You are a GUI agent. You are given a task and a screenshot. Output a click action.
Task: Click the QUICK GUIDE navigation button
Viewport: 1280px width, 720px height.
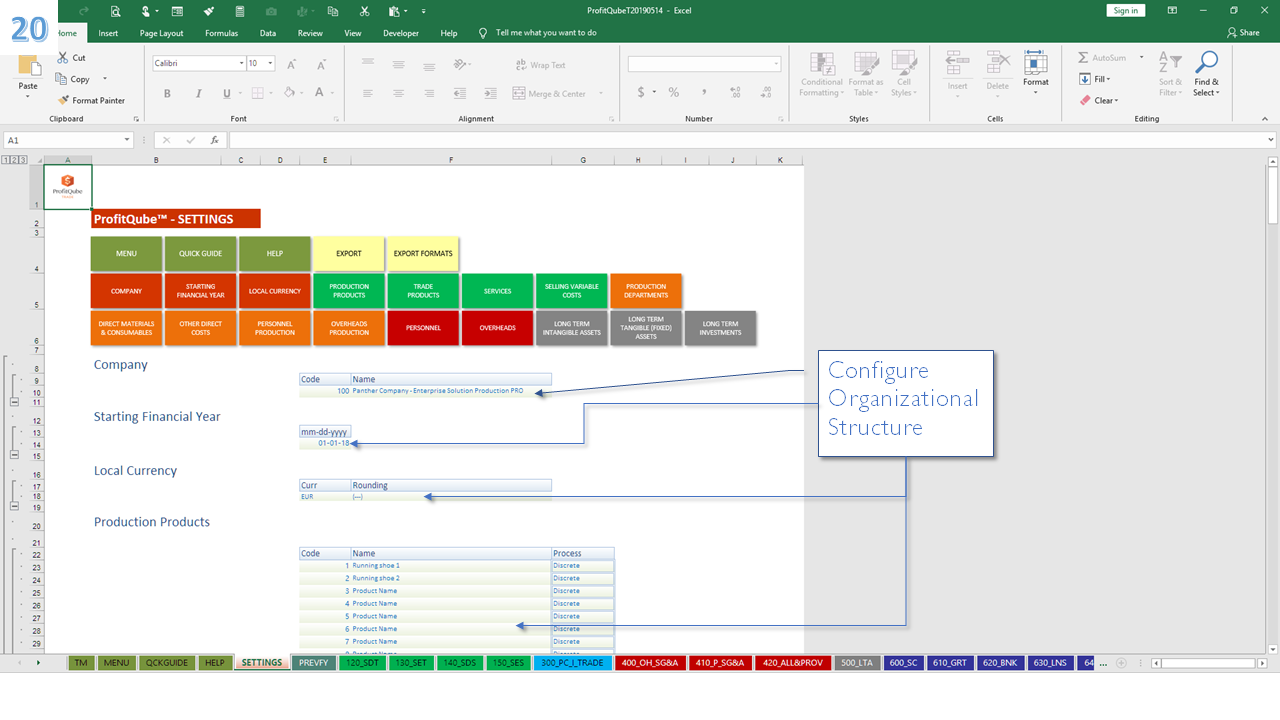(x=200, y=254)
